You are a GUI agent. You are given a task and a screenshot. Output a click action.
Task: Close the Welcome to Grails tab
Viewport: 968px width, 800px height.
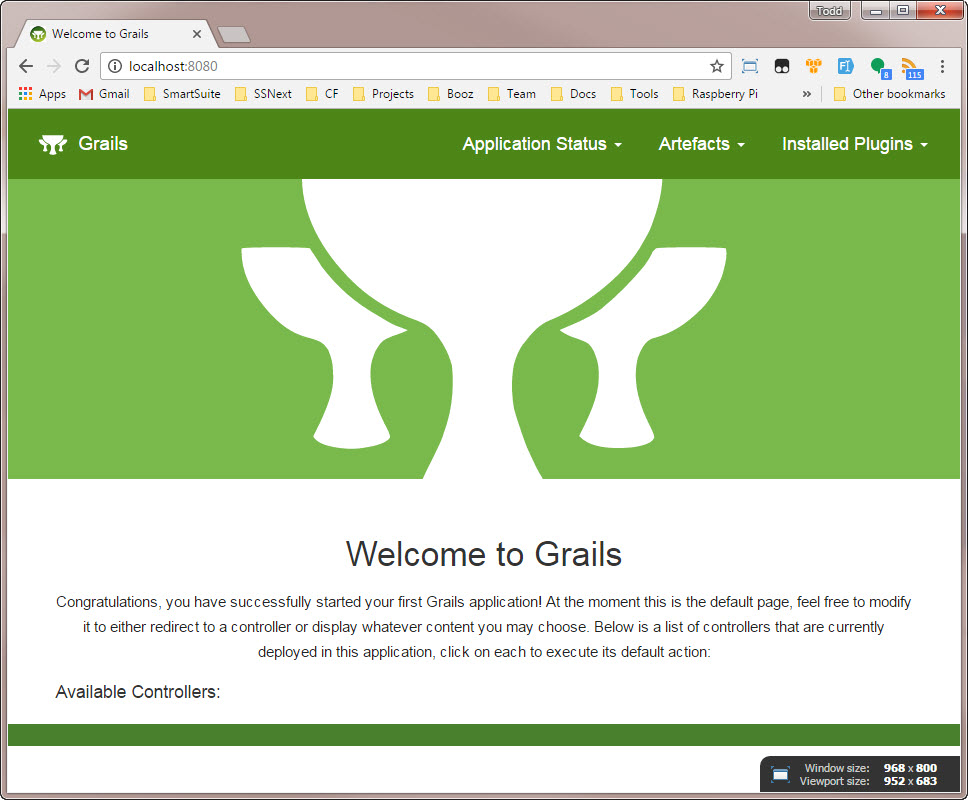coord(197,34)
